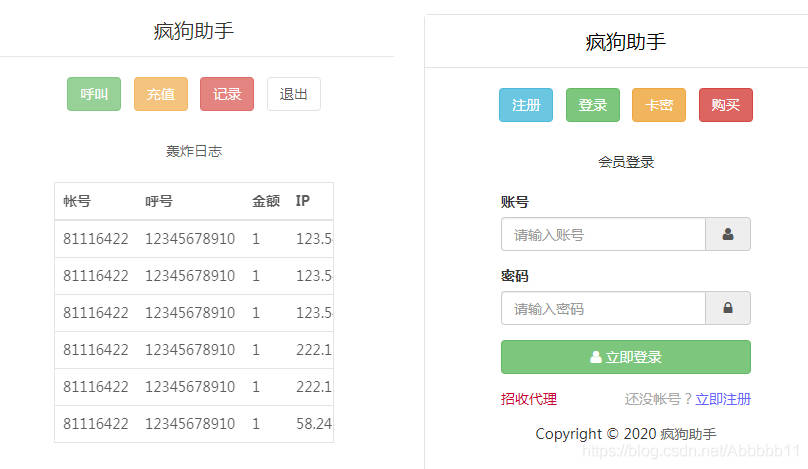This screenshot has width=808, height=469.
Task: Click the 帐号 column header
Action: click(x=77, y=201)
